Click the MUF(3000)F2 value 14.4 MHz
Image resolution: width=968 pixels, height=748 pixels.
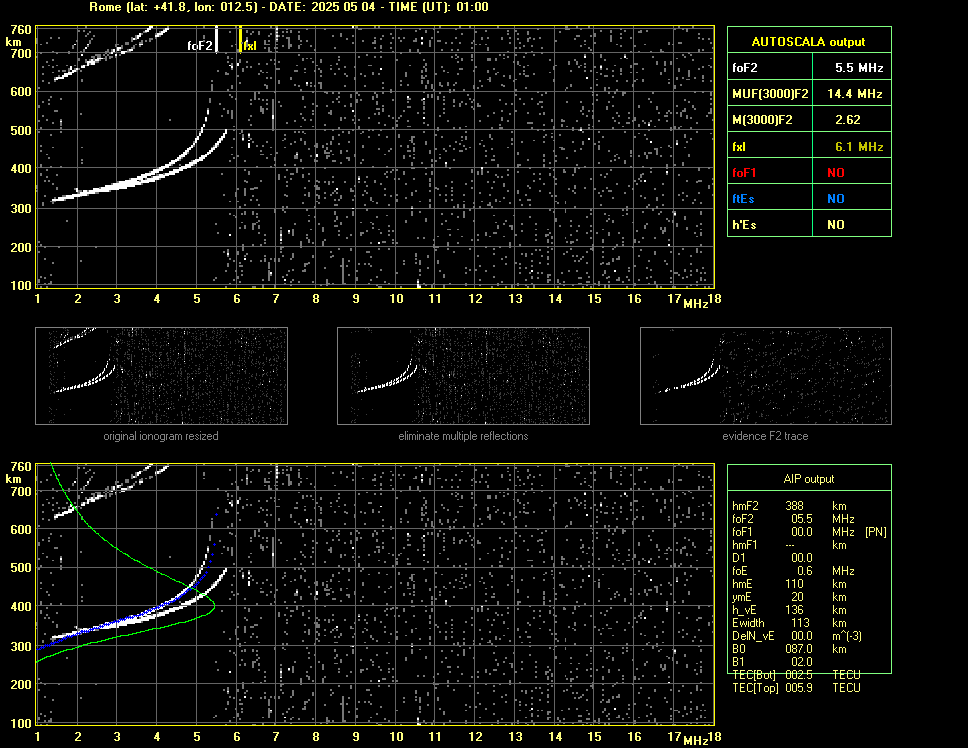[855, 94]
